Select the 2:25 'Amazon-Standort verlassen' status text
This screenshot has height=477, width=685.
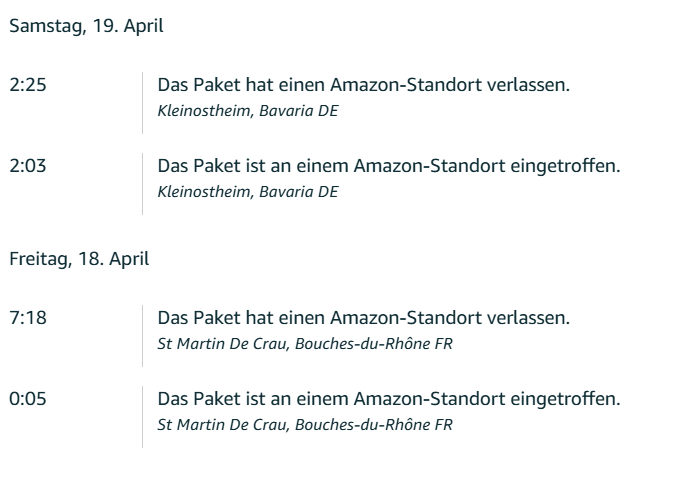point(364,85)
